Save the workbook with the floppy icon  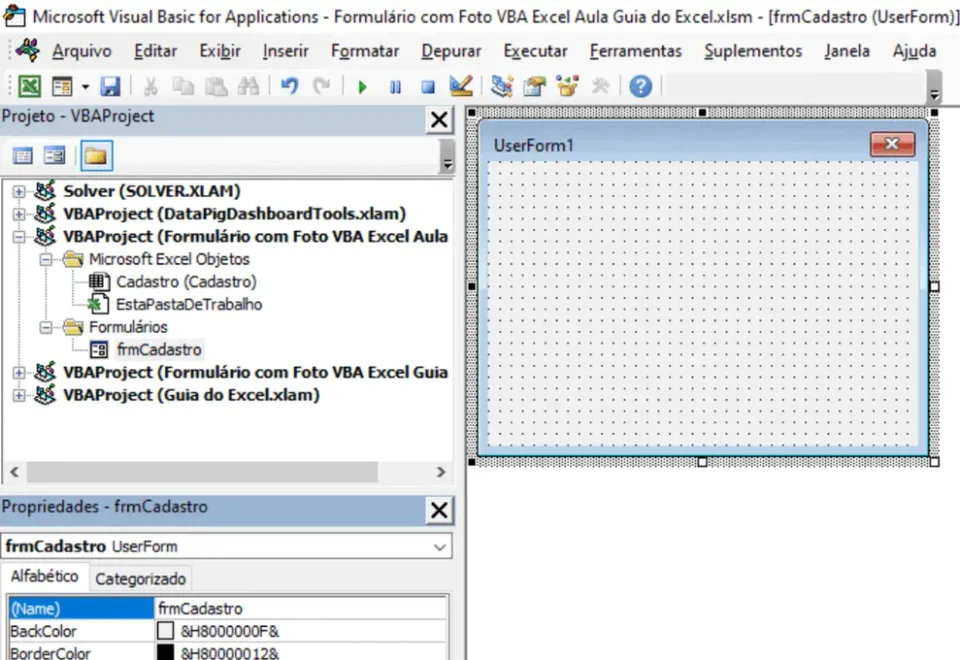pos(110,86)
